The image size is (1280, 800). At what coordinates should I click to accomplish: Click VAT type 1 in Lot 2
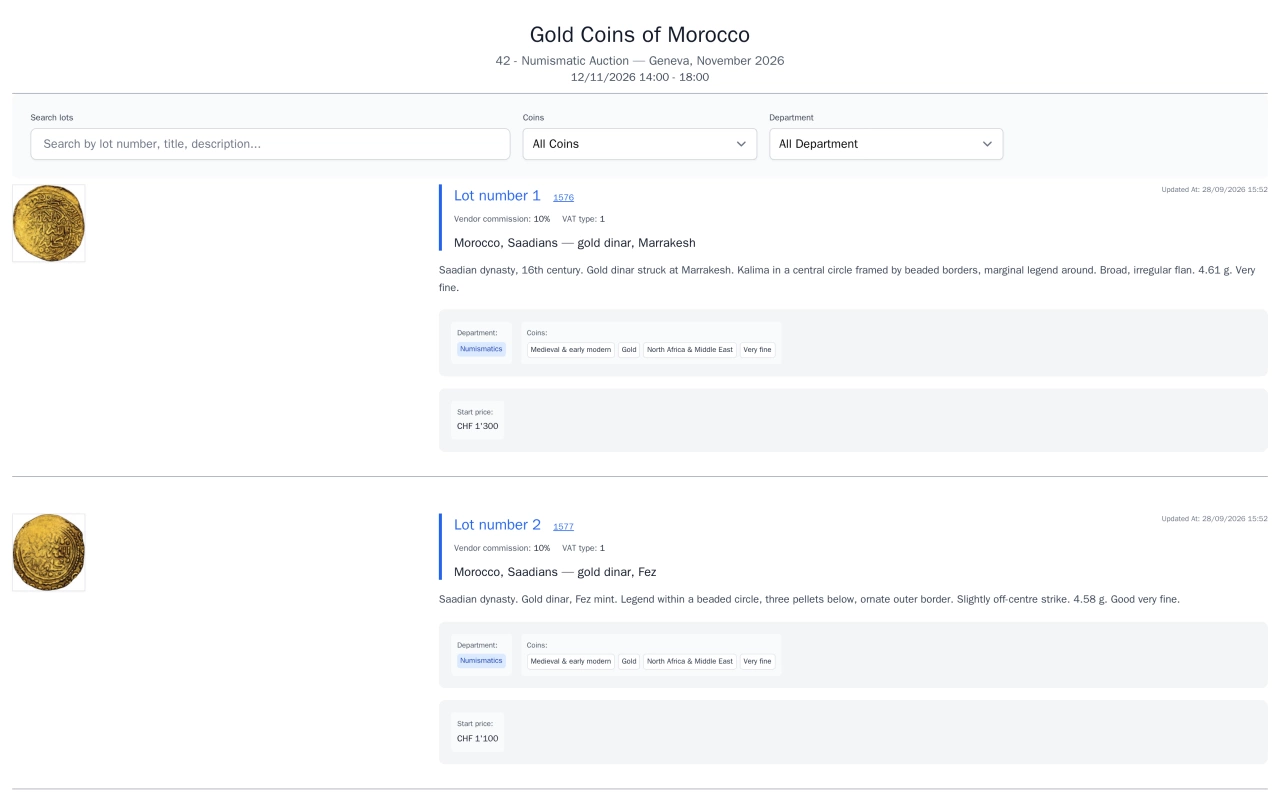coord(583,548)
